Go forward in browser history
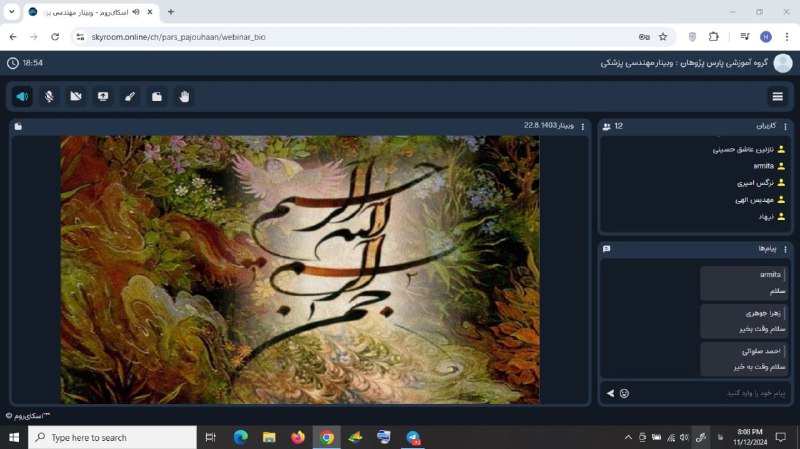This screenshot has height=449, width=800. (34, 37)
